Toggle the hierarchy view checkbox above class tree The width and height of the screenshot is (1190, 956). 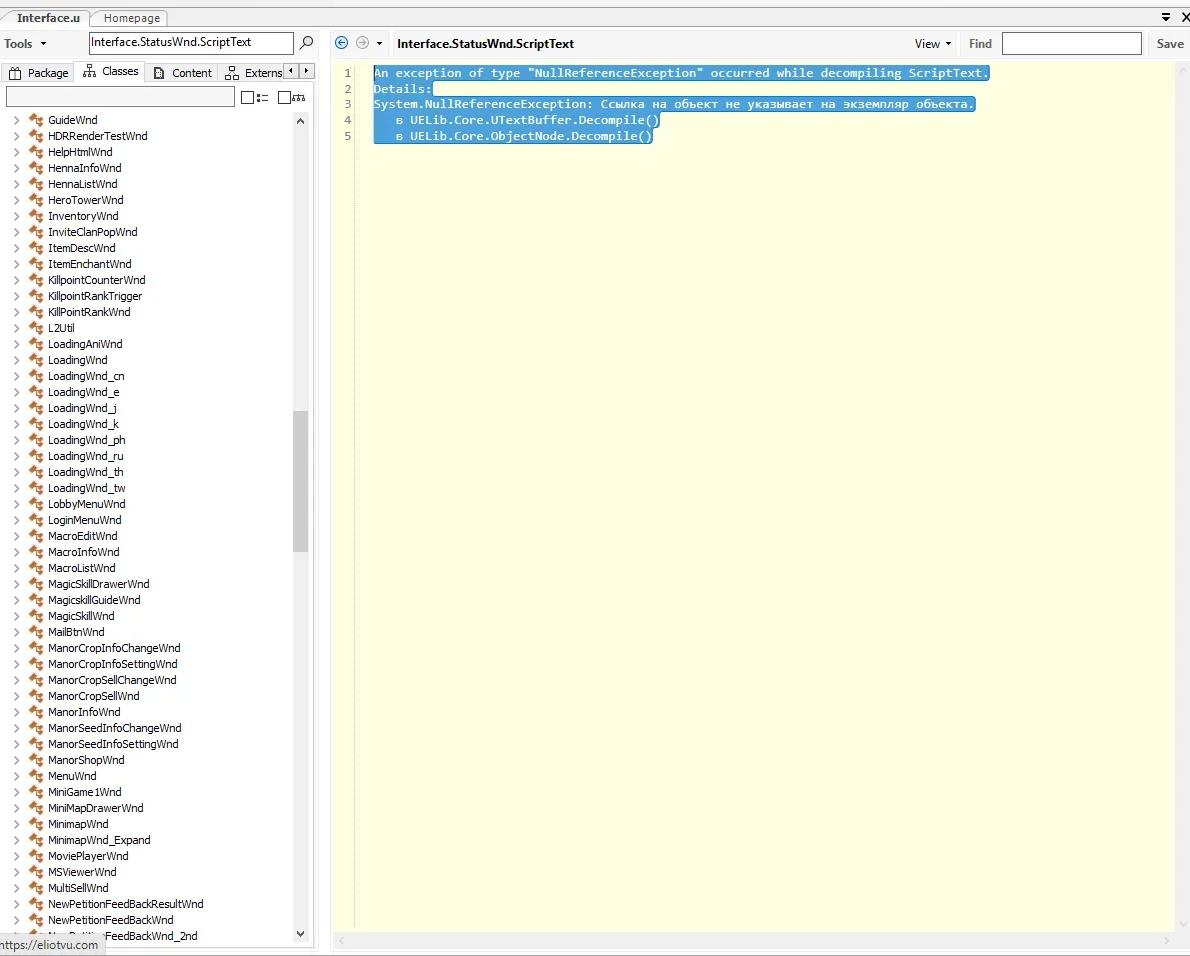click(285, 97)
